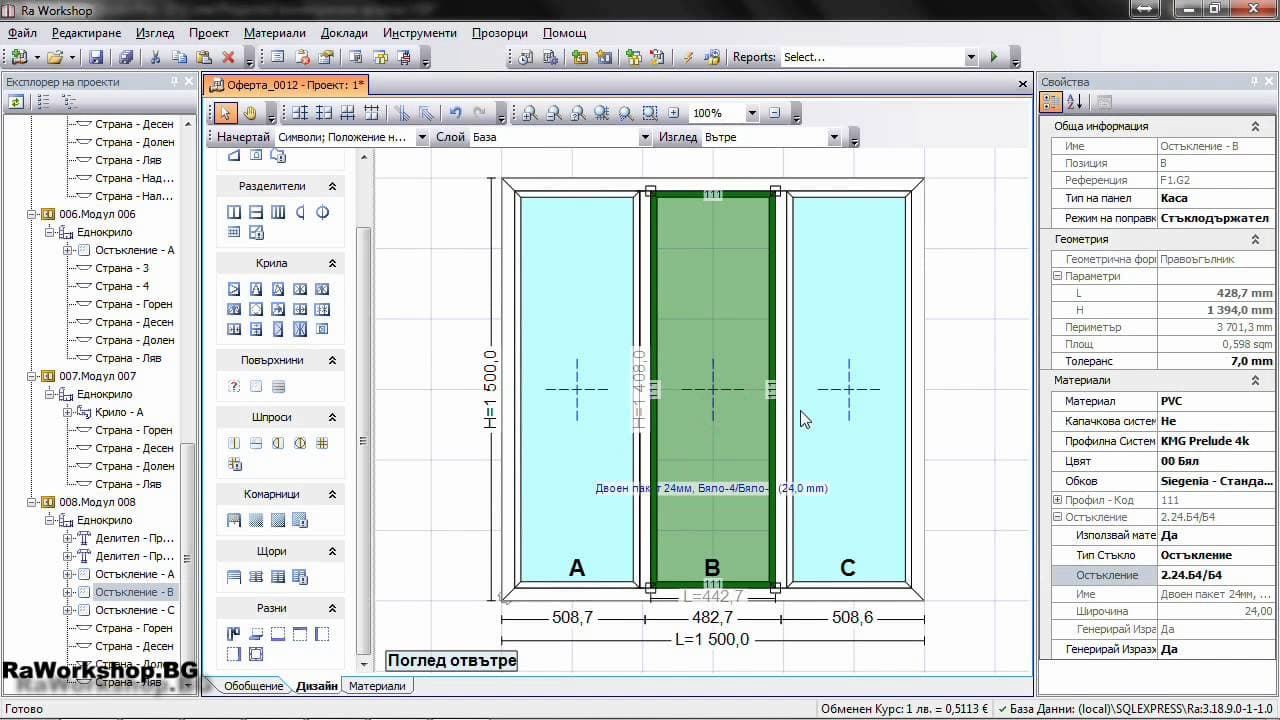
Task: Run the report with the green play icon
Action: (994, 57)
